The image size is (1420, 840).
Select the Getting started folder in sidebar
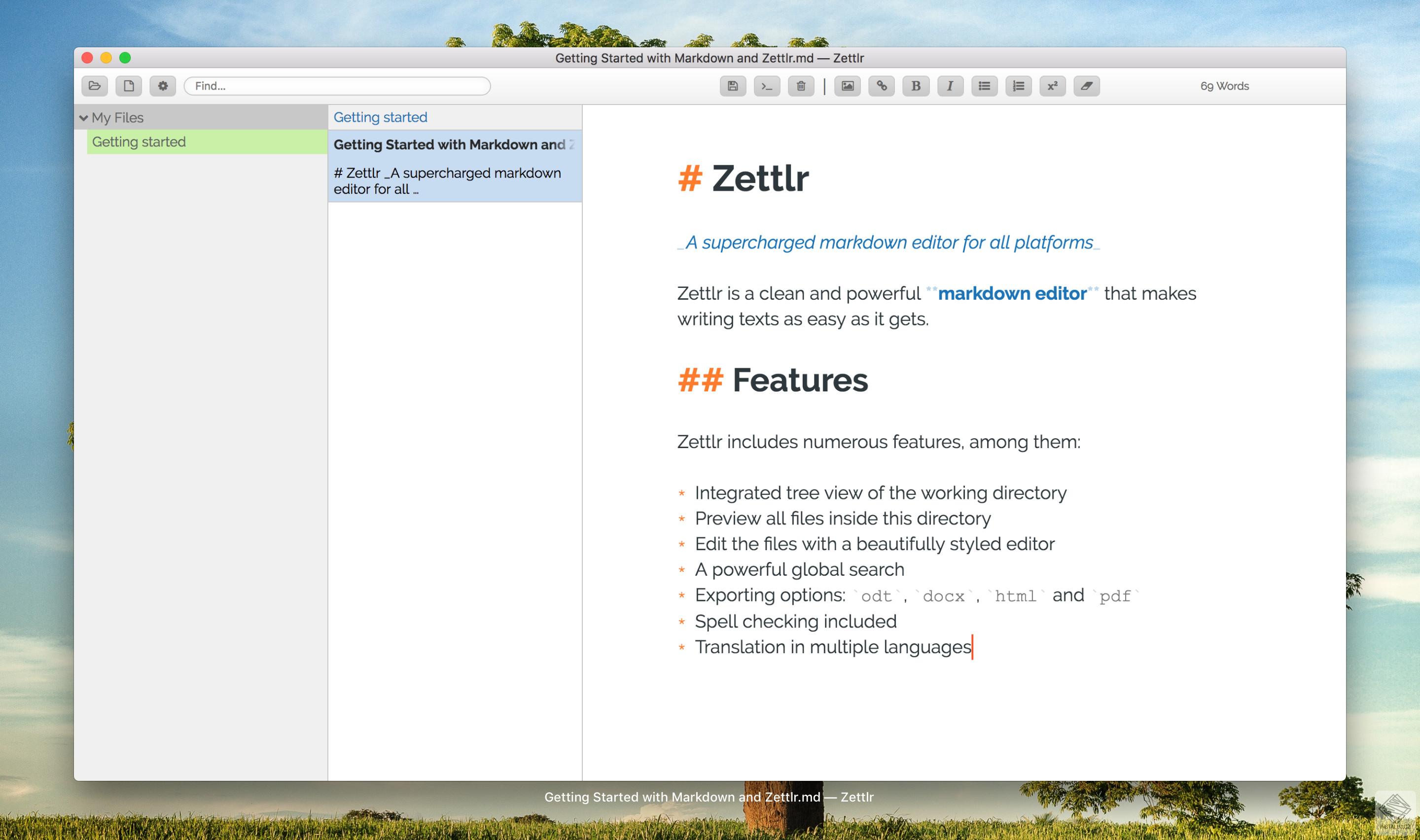[x=207, y=141]
